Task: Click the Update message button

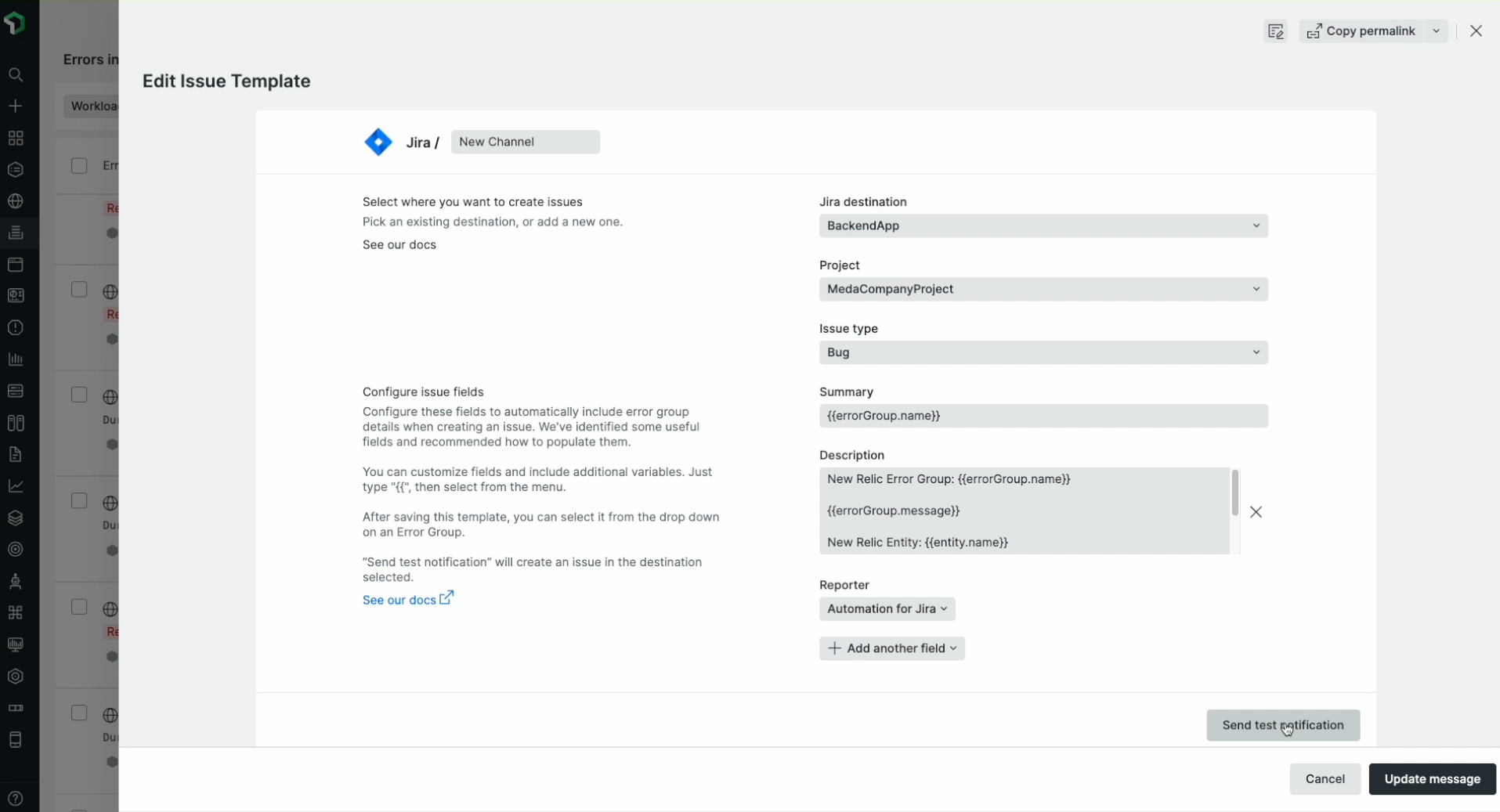Action: [x=1431, y=779]
